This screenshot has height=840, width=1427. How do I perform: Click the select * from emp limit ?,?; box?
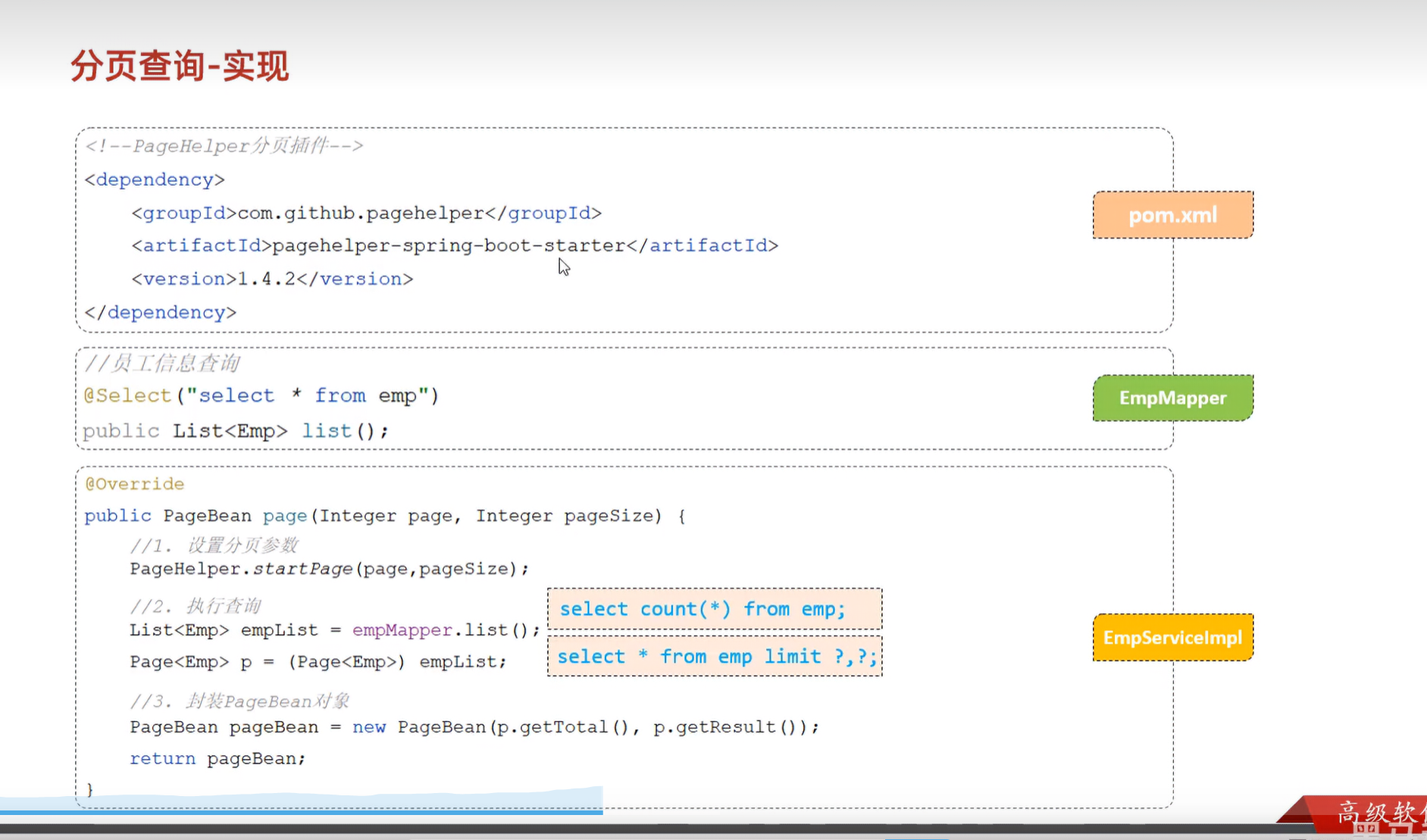pos(715,656)
